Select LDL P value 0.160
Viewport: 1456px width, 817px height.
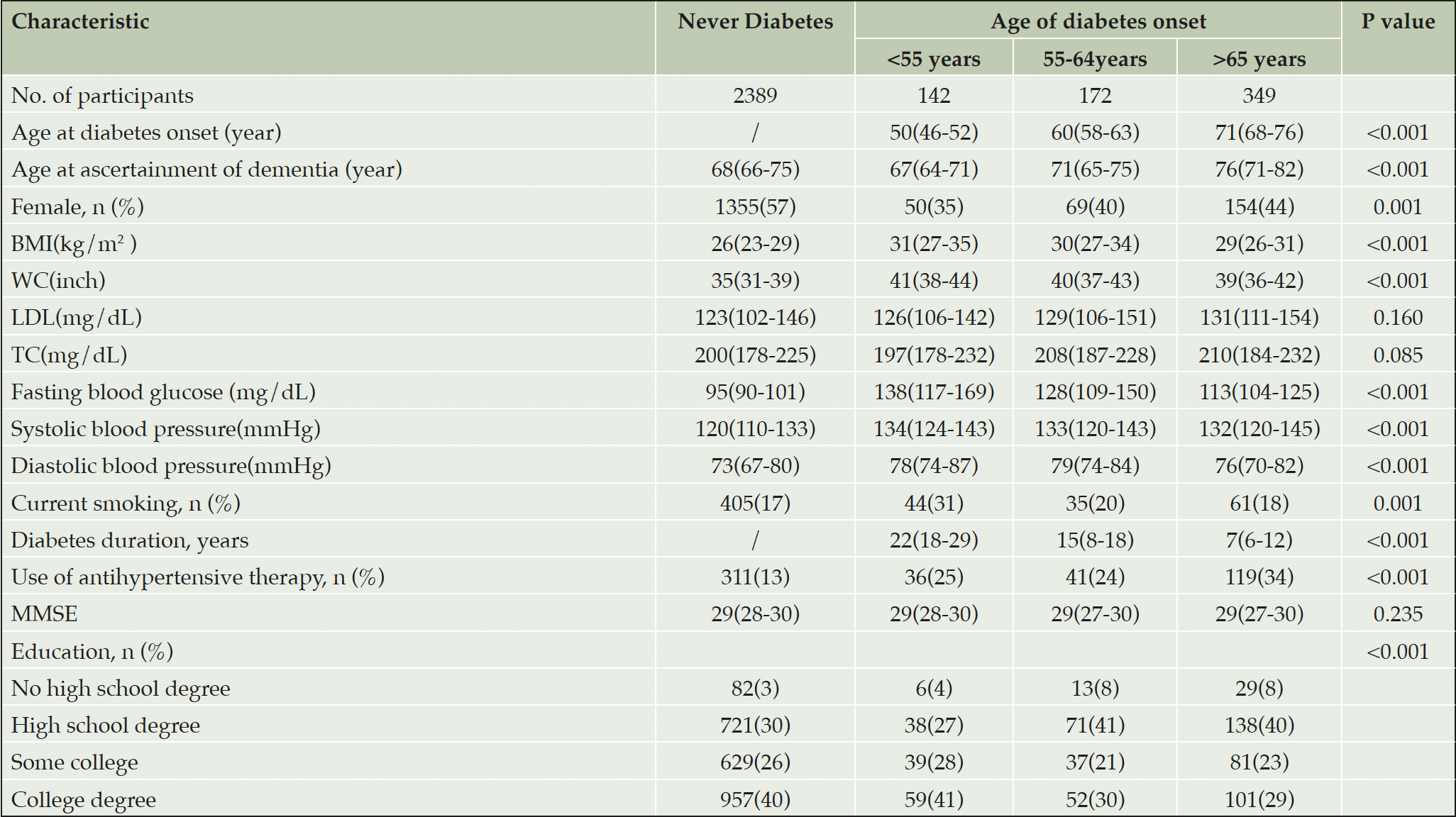[x=1398, y=318]
